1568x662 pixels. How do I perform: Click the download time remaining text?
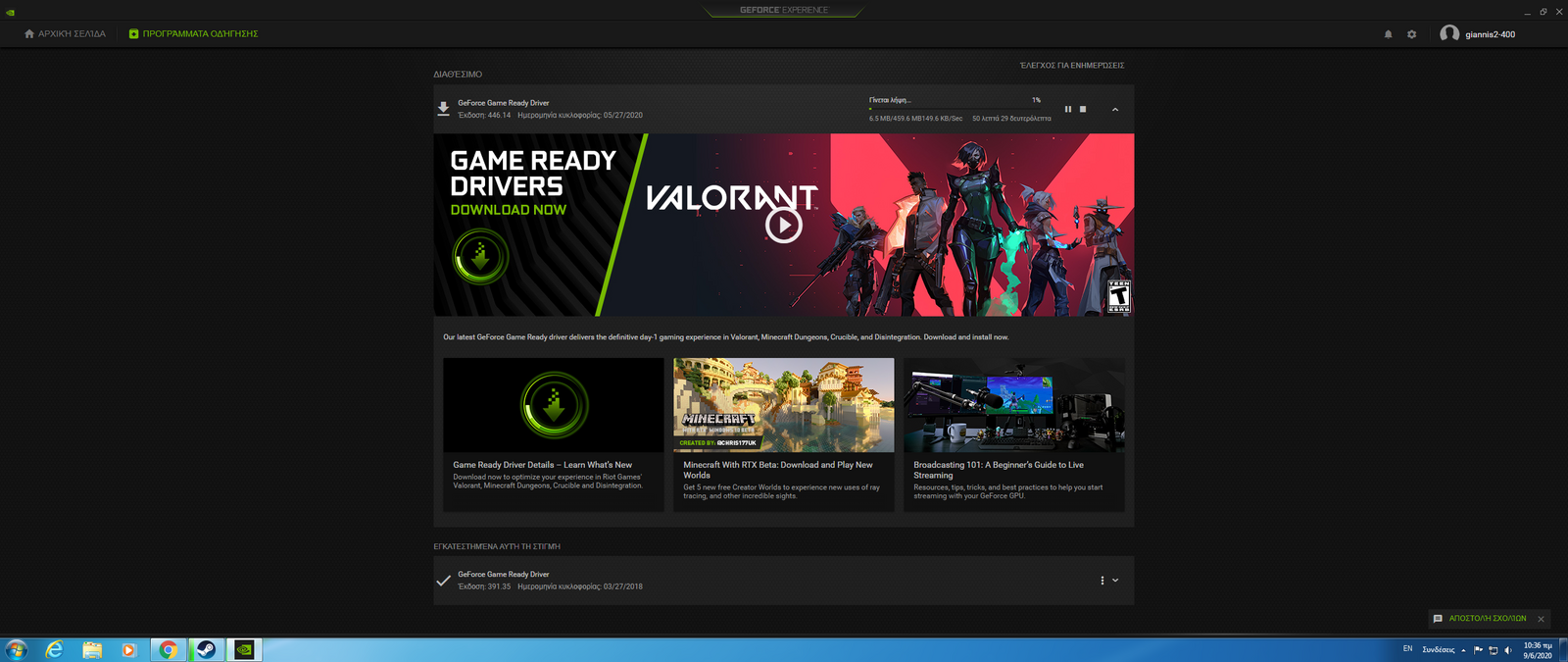click(x=1011, y=119)
